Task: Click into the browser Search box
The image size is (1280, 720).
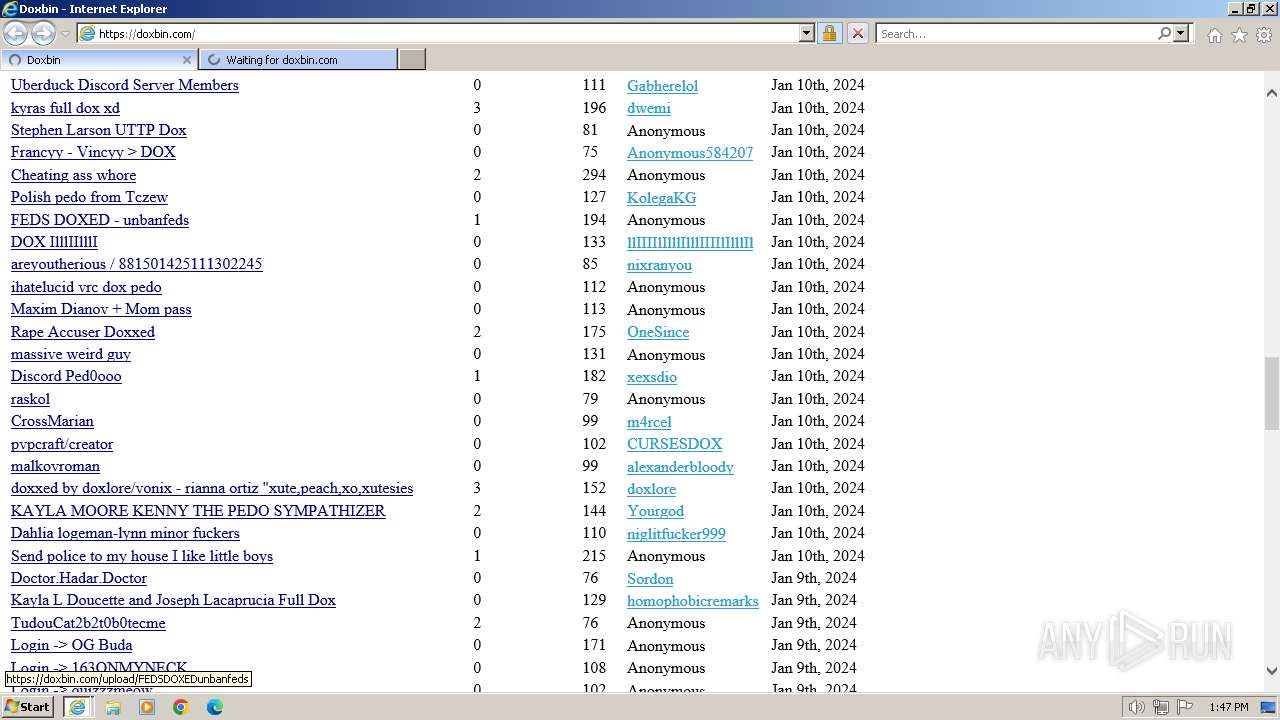Action: coord(1015,33)
